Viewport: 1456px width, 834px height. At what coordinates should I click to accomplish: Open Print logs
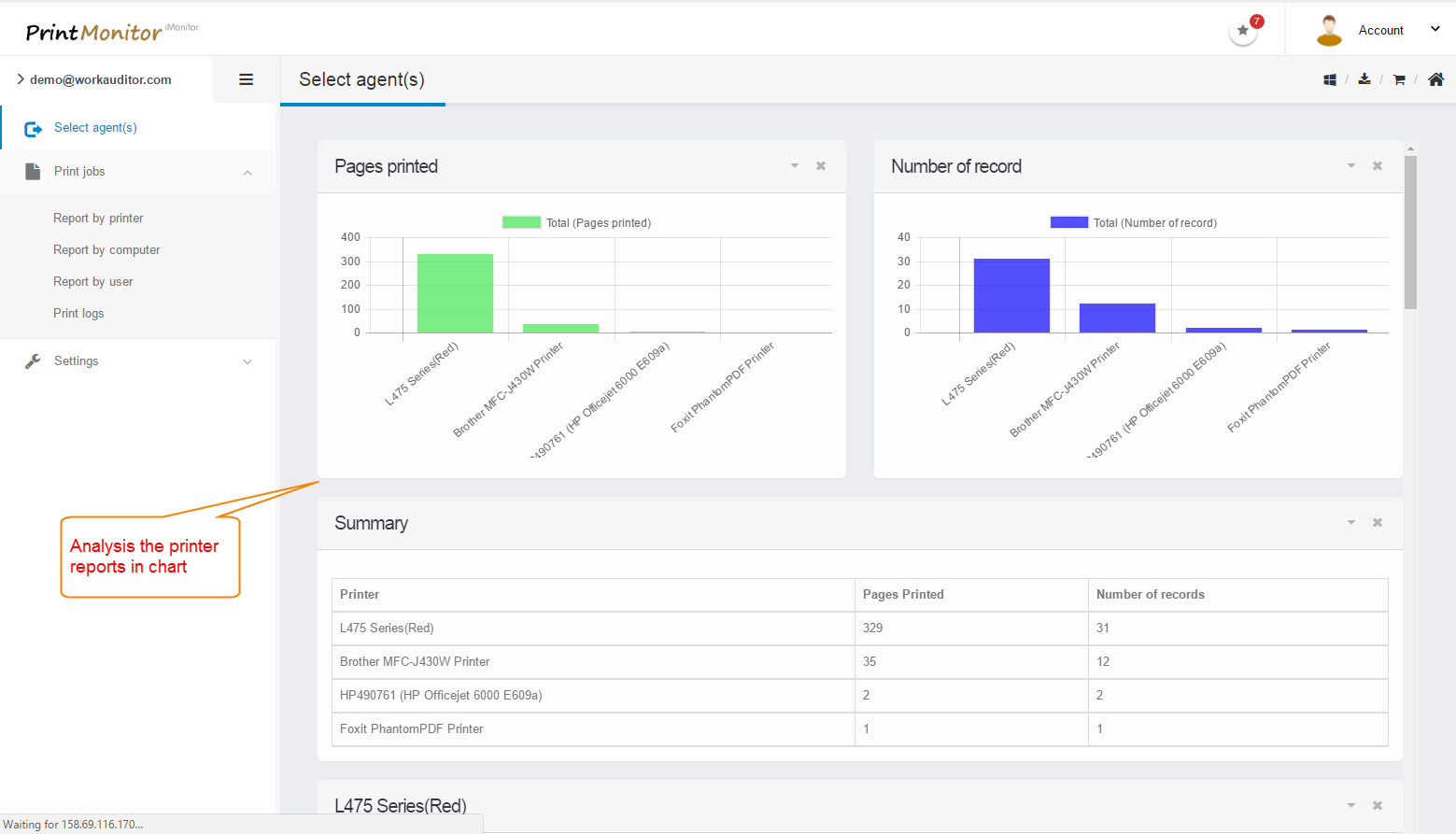coord(78,314)
